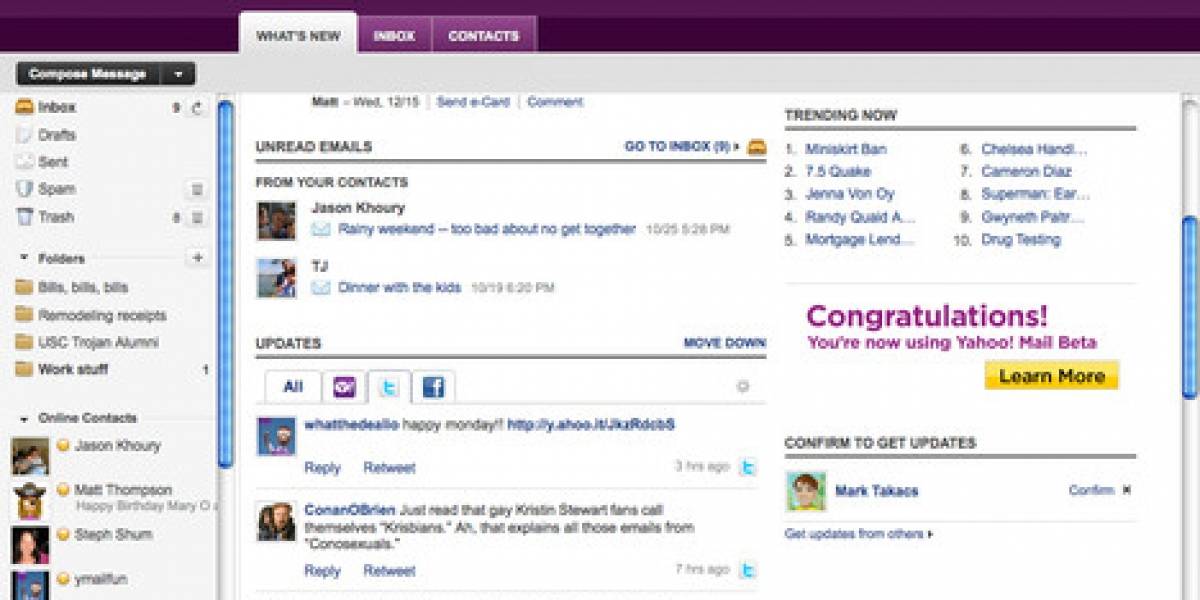The height and width of the screenshot is (600, 1200).
Task: Open the Work stuff folder
Action: pyautogui.click(x=73, y=369)
